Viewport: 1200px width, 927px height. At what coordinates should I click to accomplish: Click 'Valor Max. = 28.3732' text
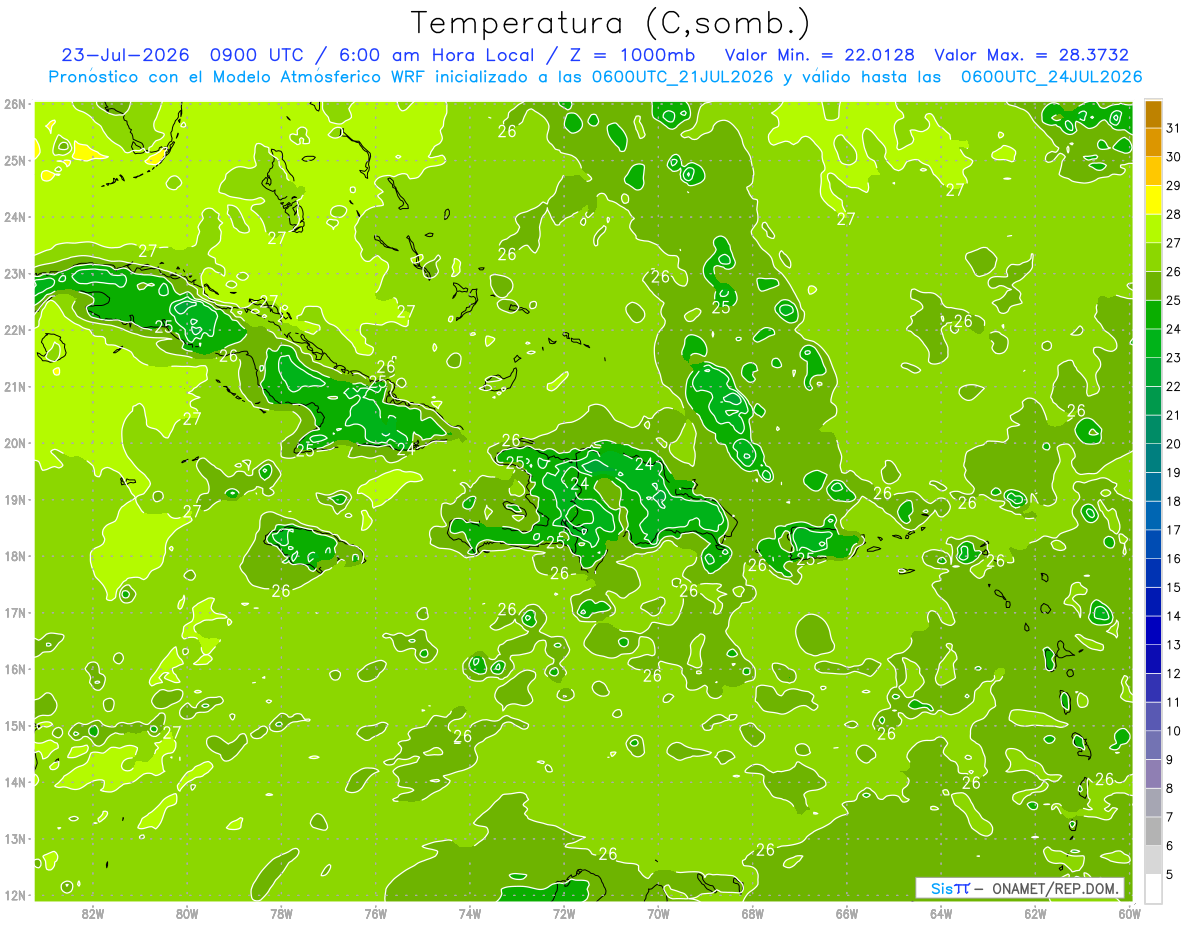1032,55
